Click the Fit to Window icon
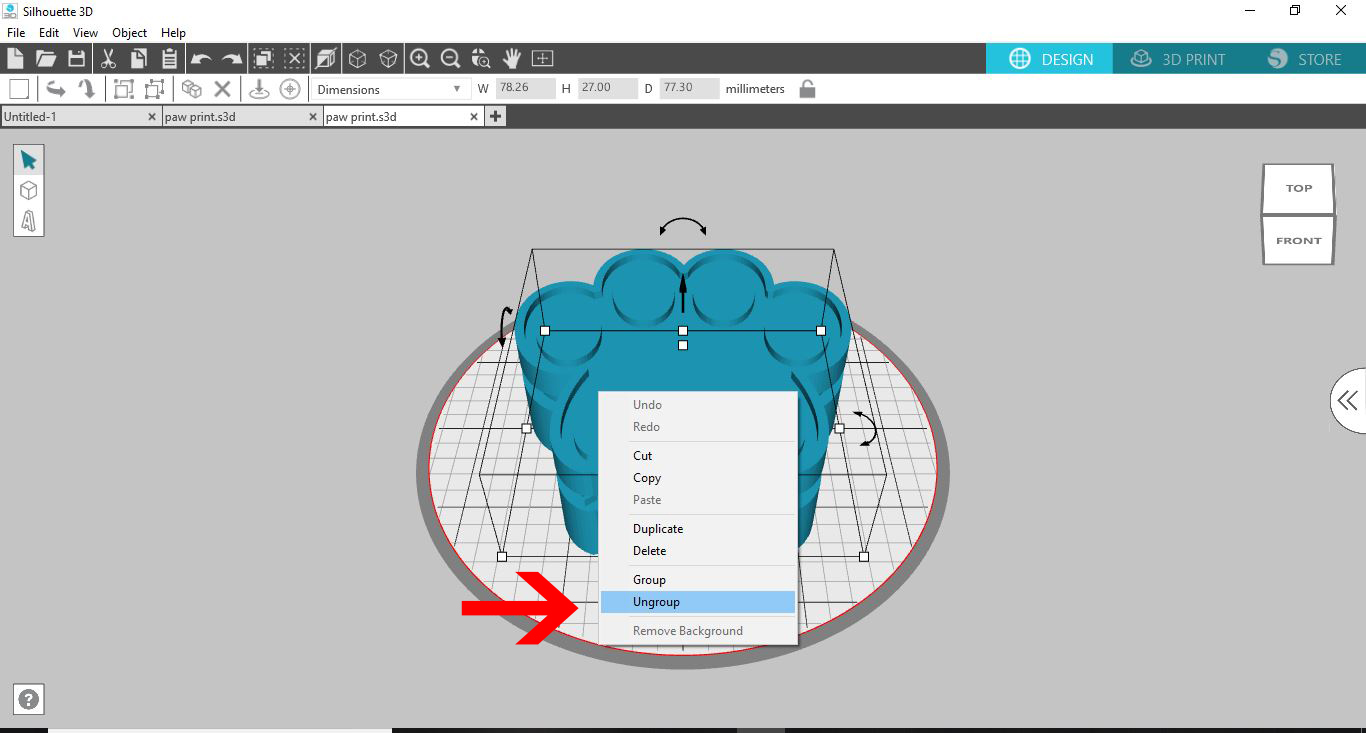 click(x=543, y=58)
